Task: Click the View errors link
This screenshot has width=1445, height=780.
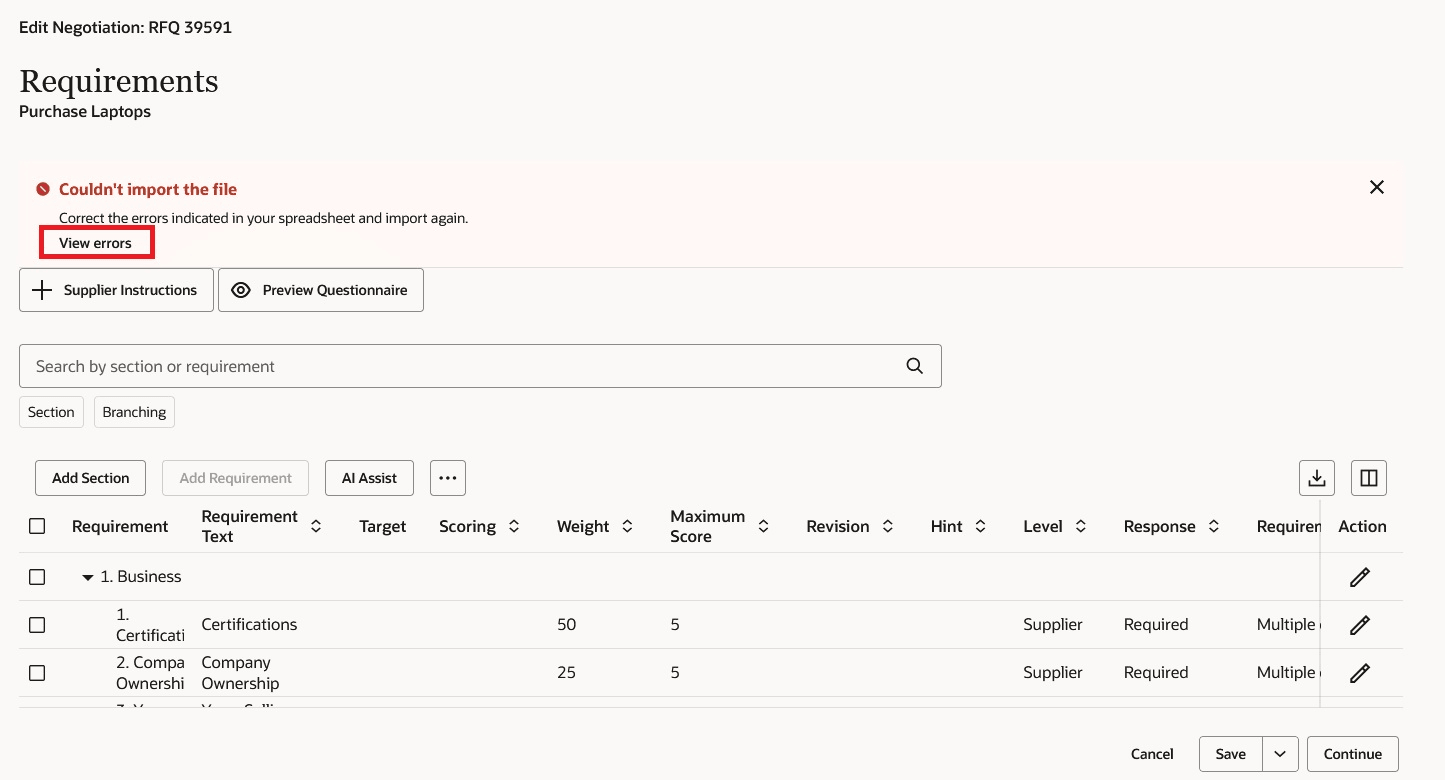Action: (x=95, y=243)
